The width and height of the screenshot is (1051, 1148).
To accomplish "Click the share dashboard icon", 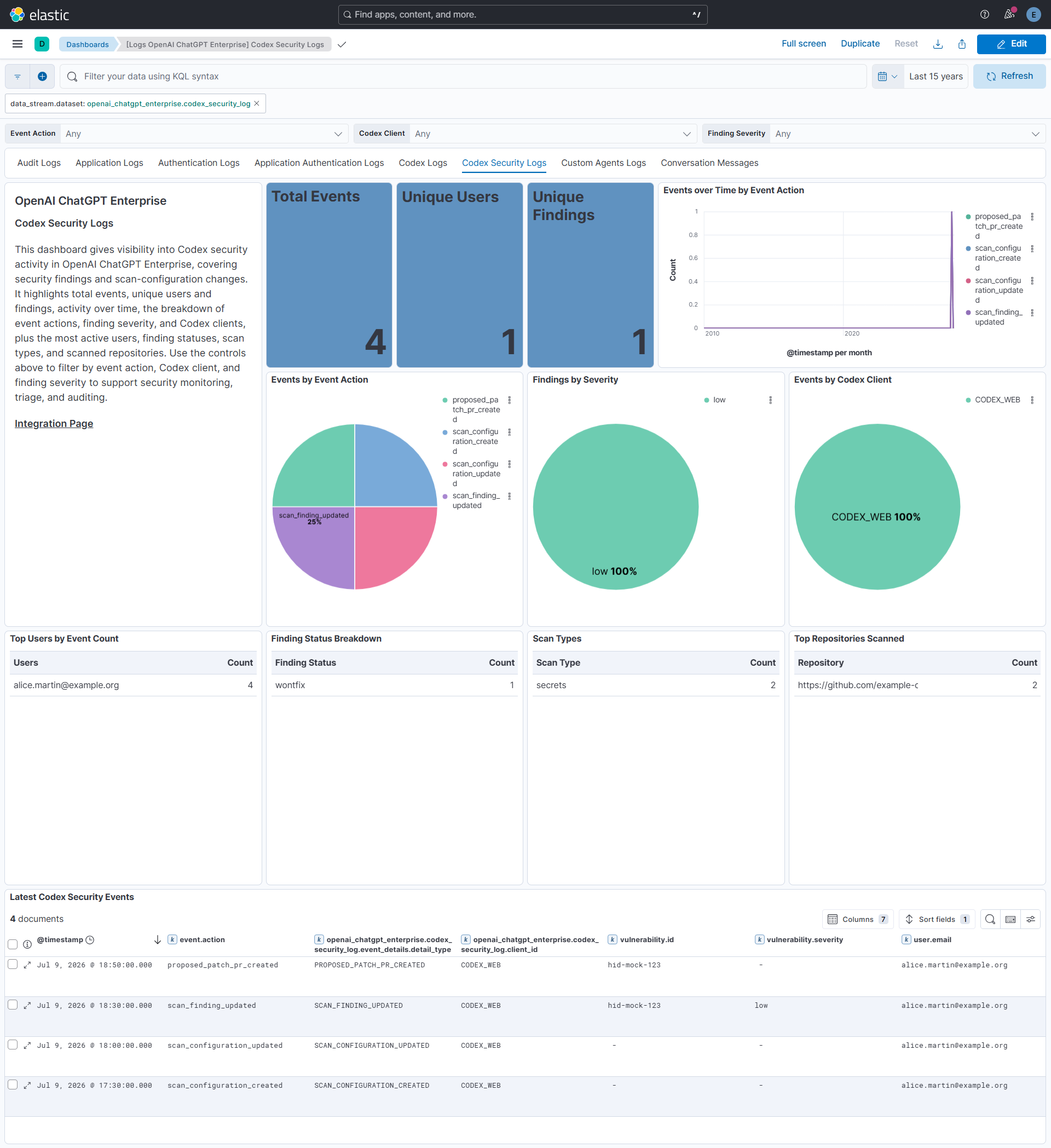I will [x=962, y=44].
